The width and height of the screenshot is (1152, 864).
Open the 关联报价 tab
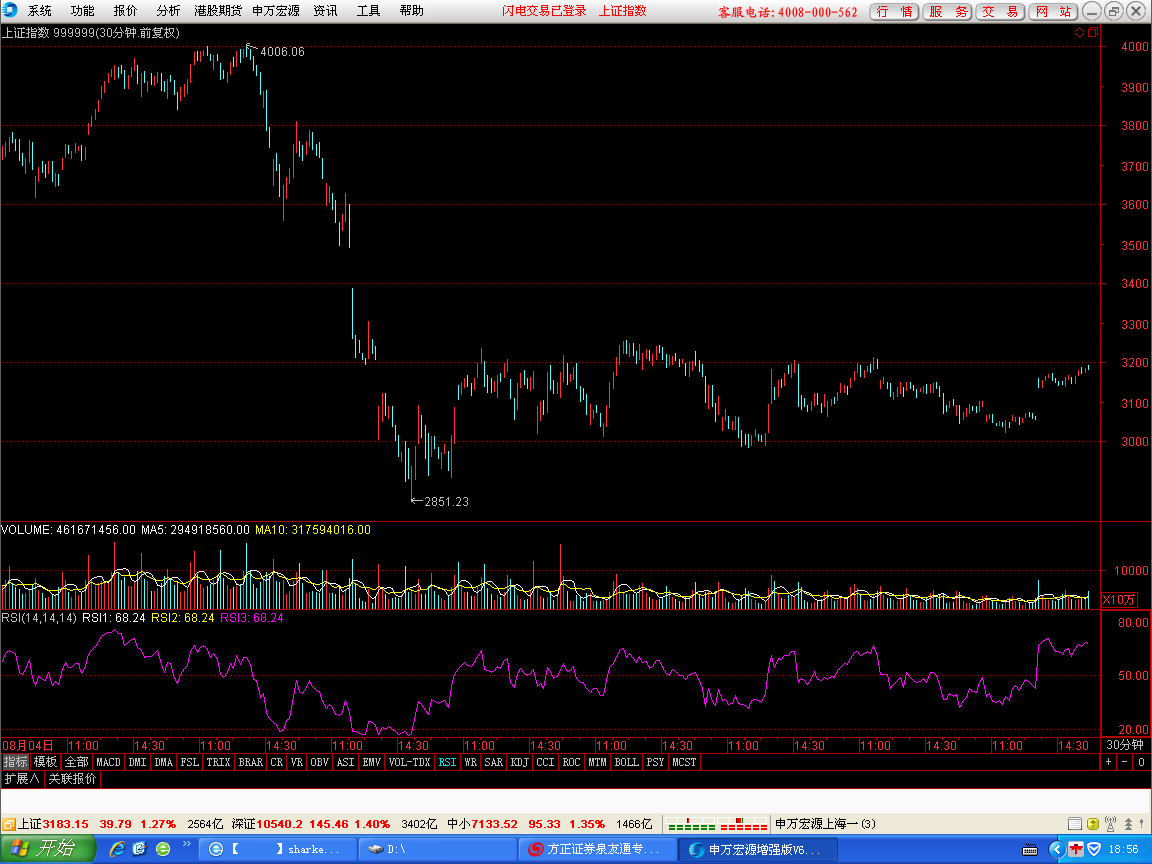pyautogui.click(x=72, y=779)
